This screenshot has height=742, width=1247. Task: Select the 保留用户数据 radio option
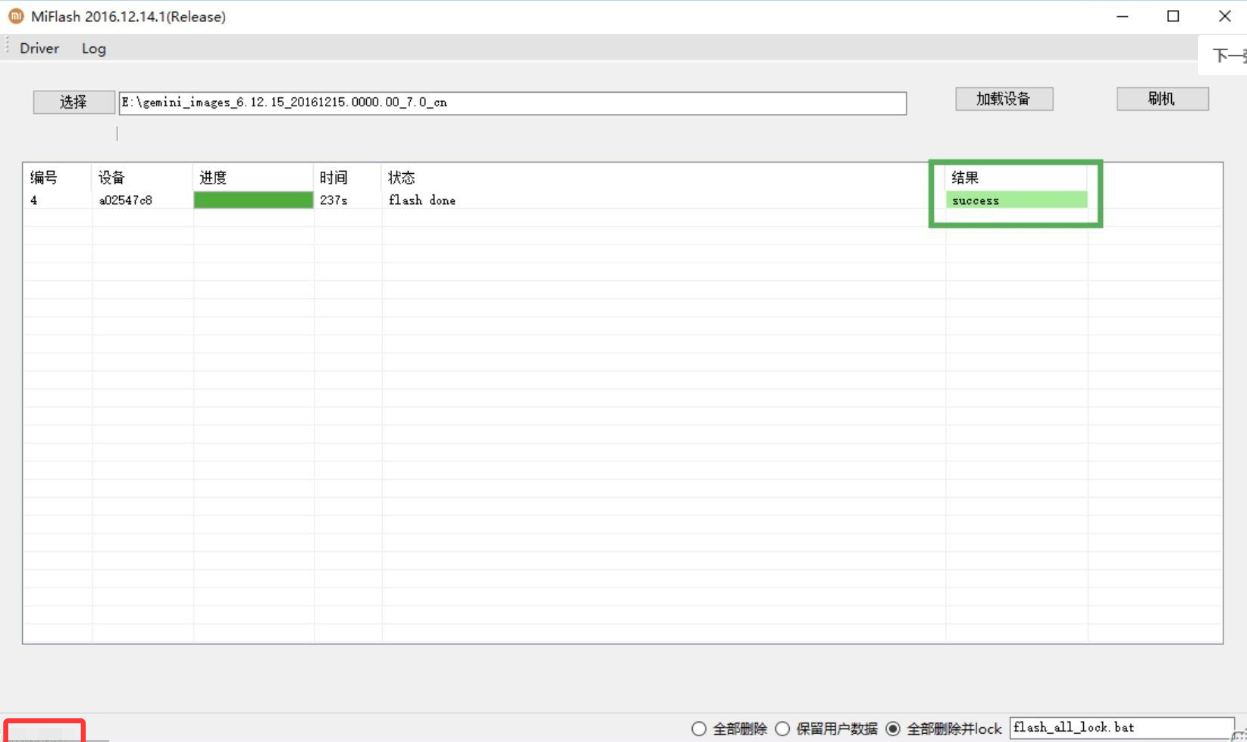827,729
